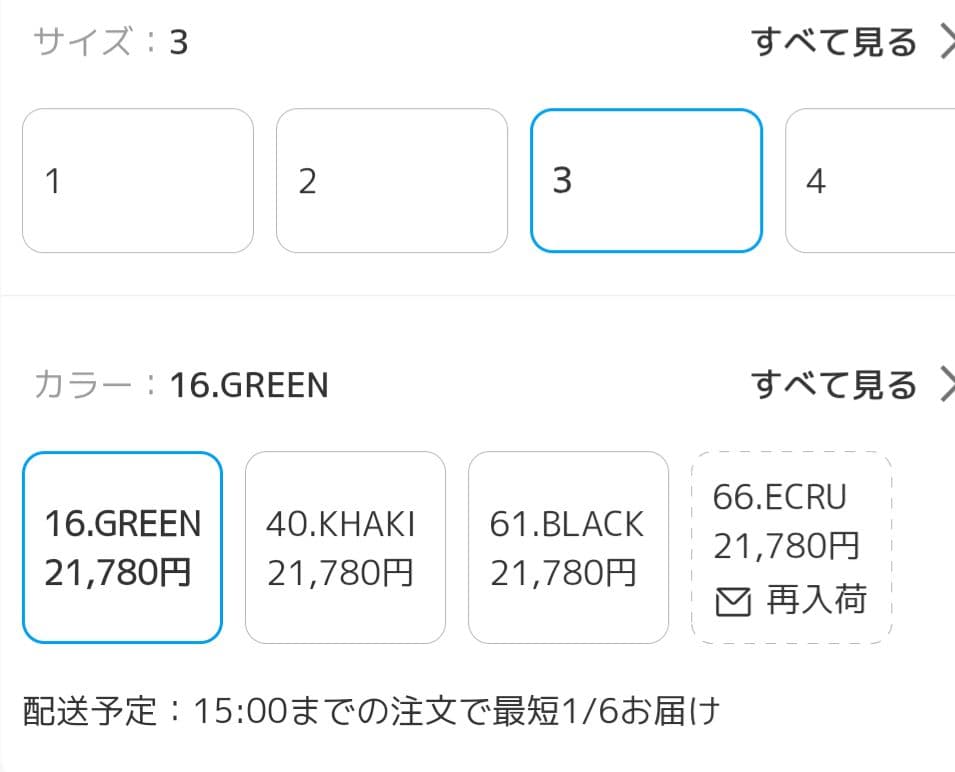Select the 66.ECRU color option
Image resolution: width=955 pixels, height=772 pixels.
[791, 547]
